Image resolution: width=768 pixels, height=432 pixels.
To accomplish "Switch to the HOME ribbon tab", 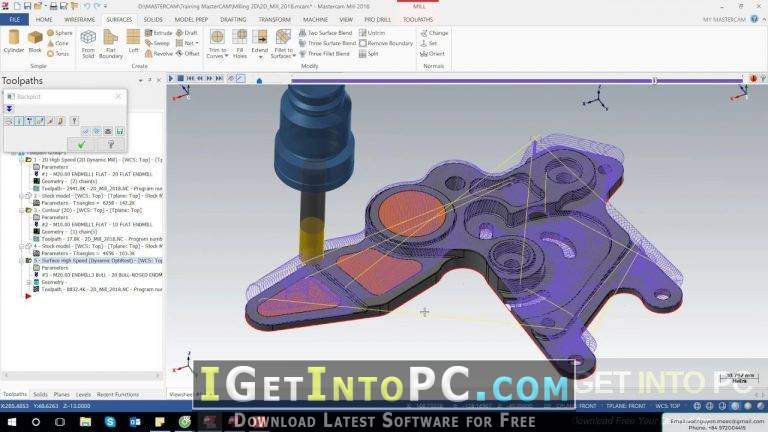I will pos(44,20).
